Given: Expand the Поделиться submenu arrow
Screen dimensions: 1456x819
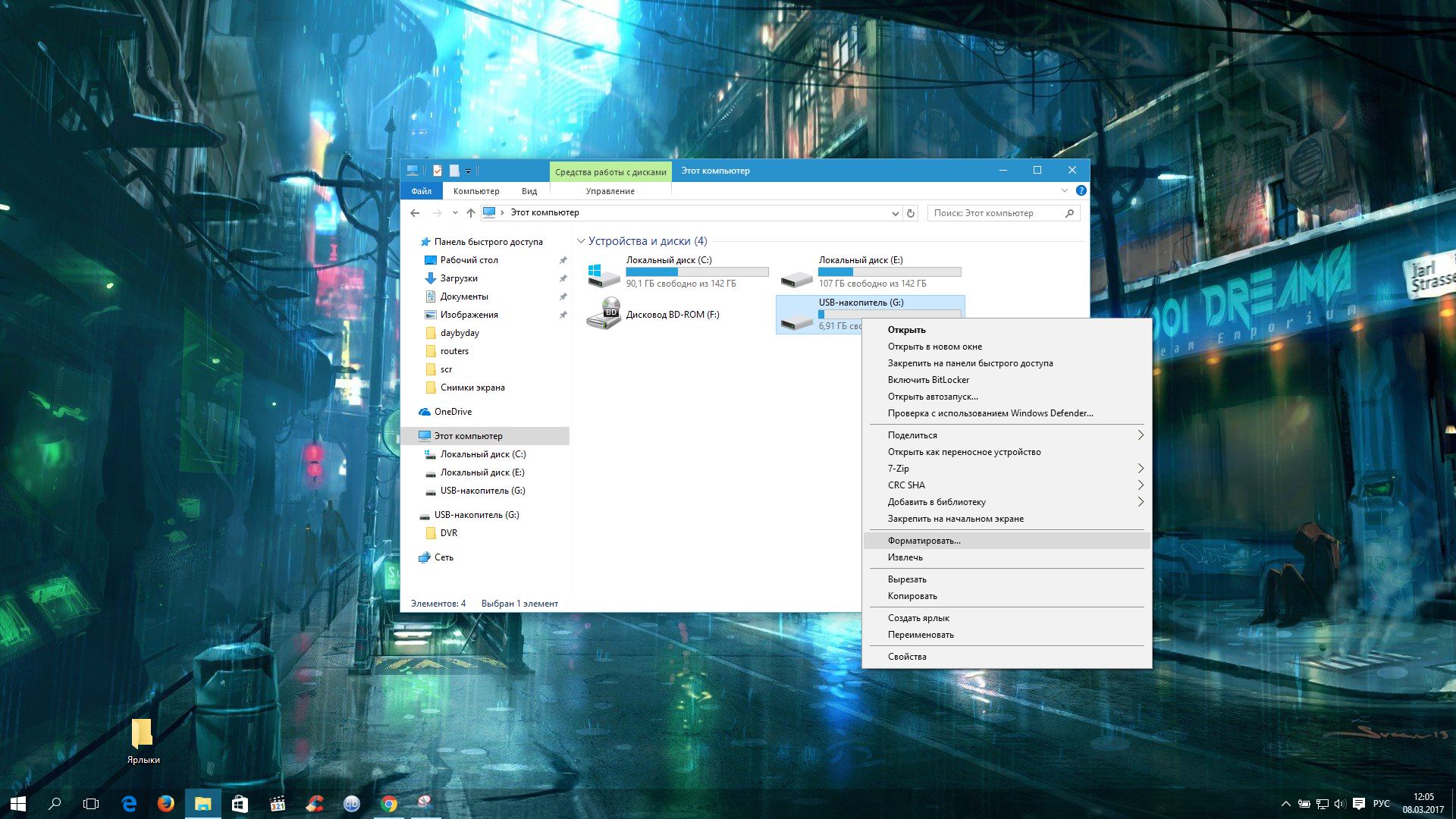Looking at the screenshot, I should 1141,435.
